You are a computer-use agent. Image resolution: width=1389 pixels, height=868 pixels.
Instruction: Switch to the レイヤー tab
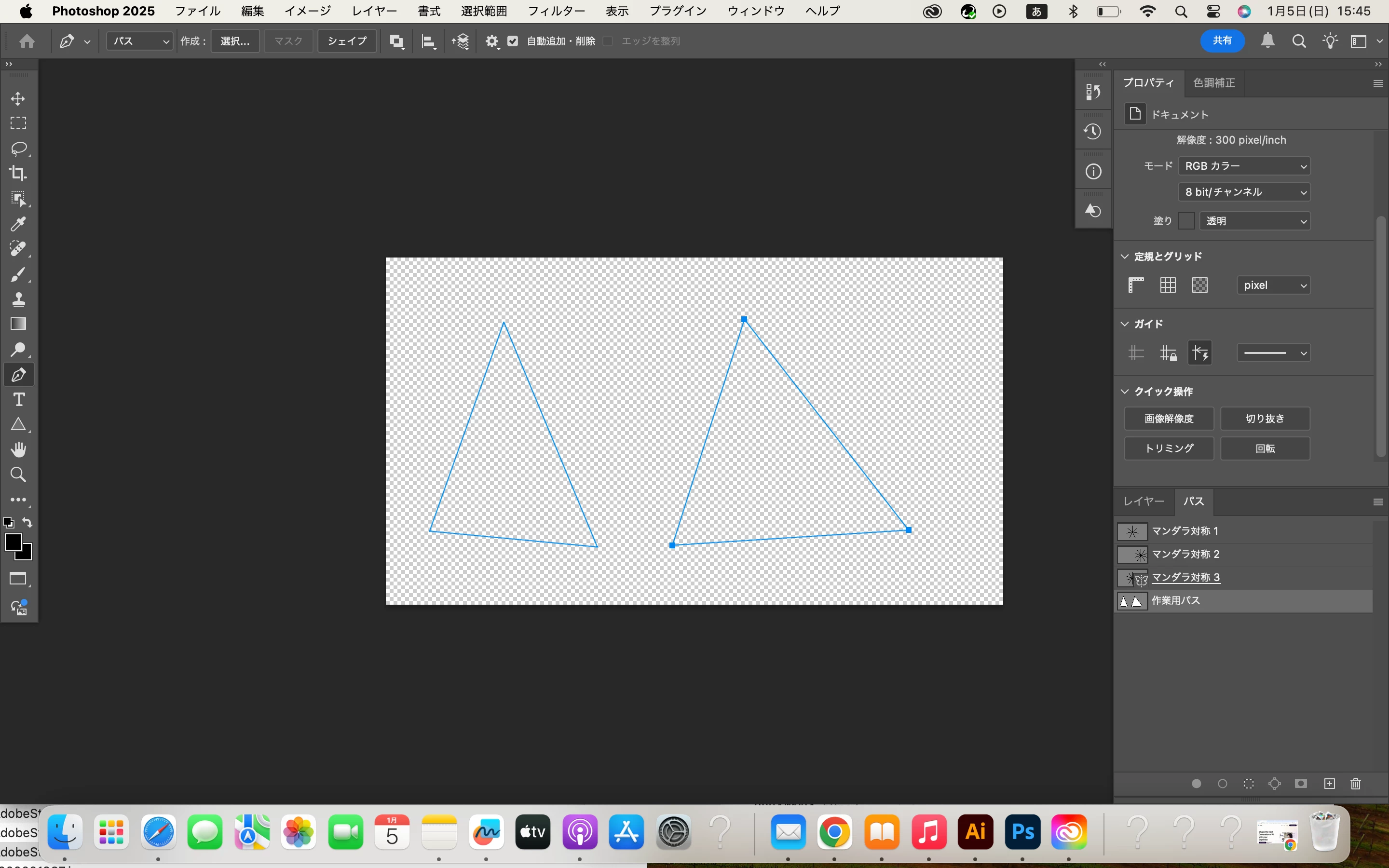tap(1144, 501)
